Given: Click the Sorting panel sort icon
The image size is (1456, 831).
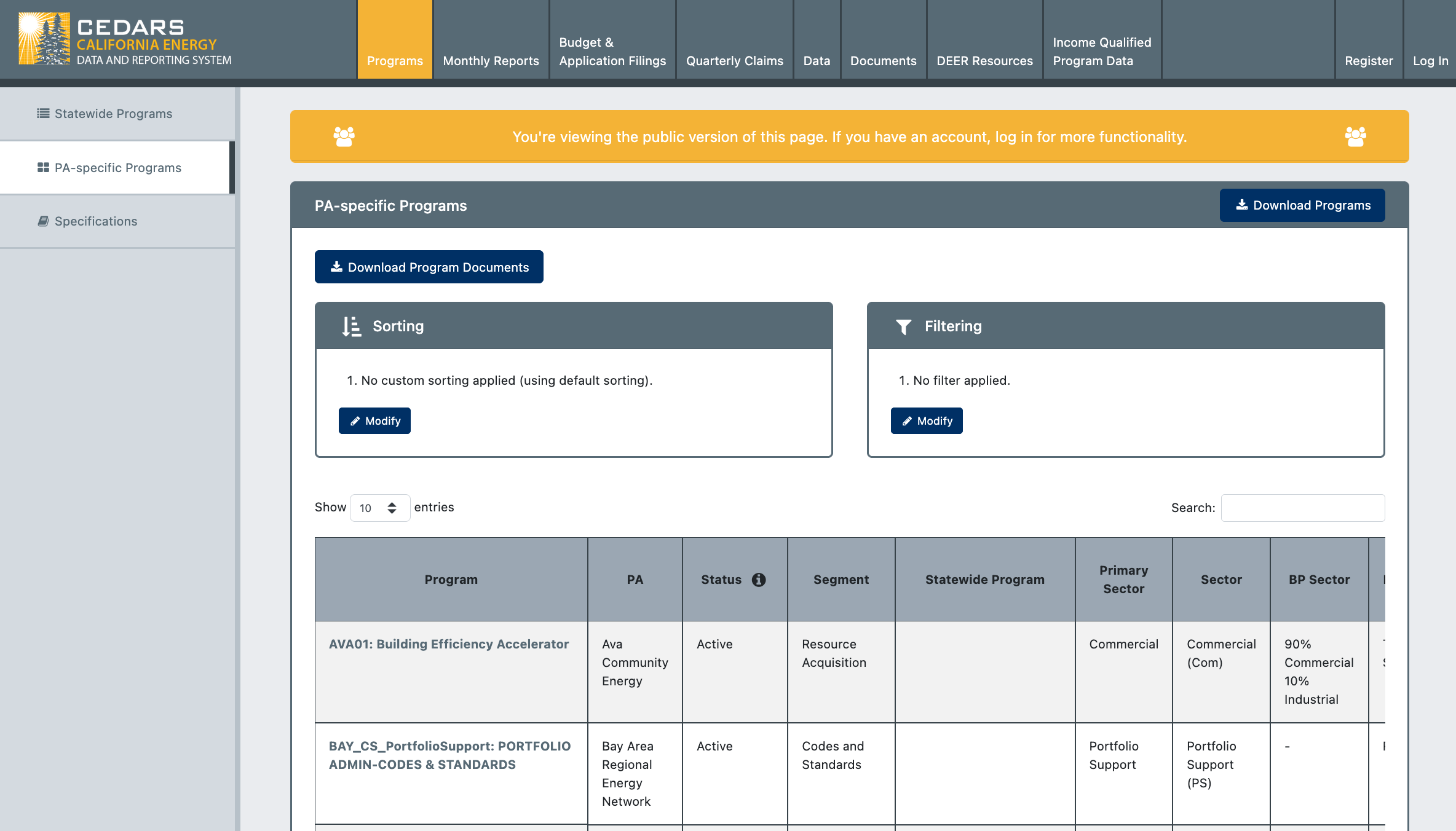Looking at the screenshot, I should click(x=352, y=326).
